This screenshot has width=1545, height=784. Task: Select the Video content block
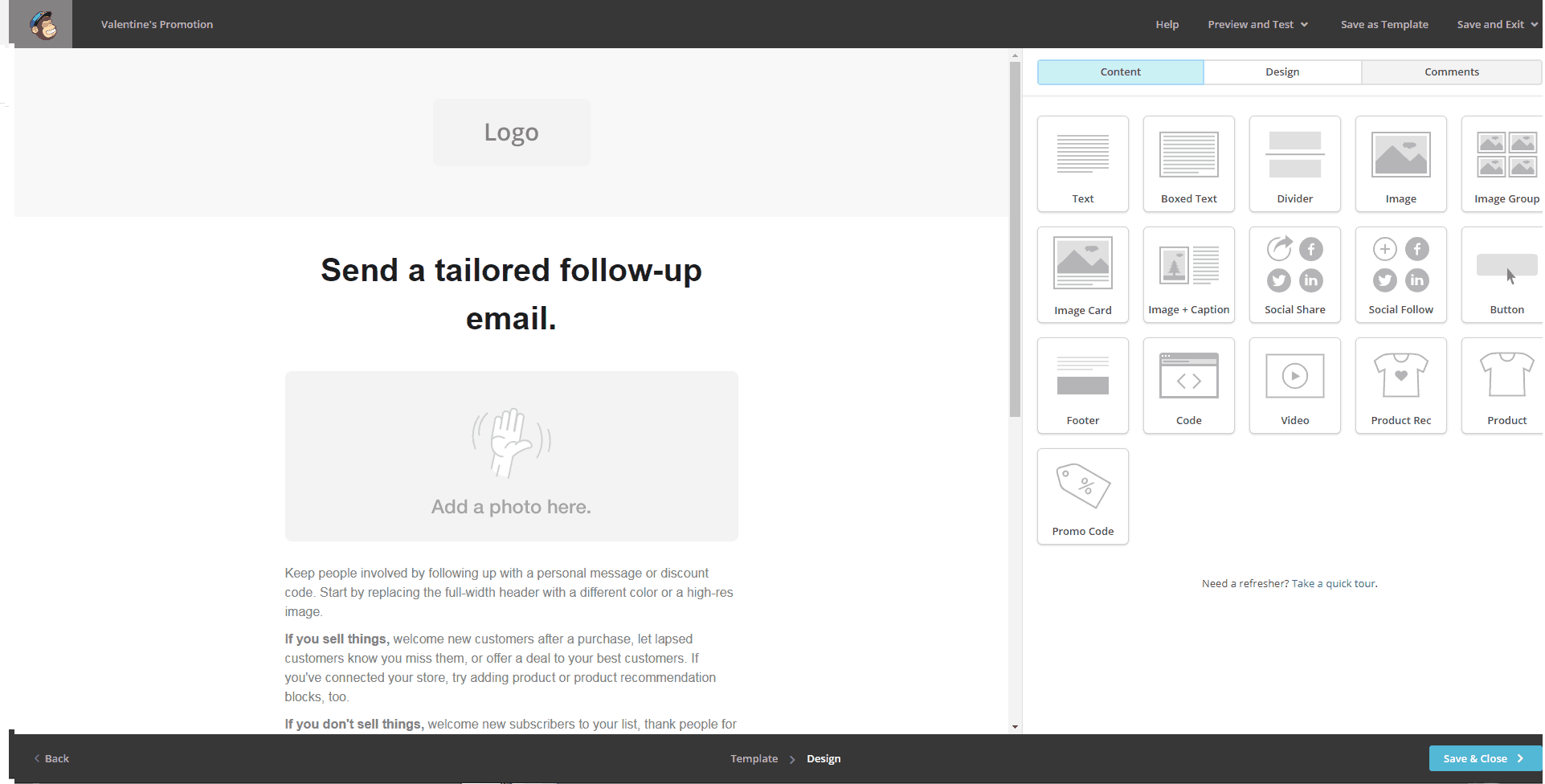[1294, 386]
